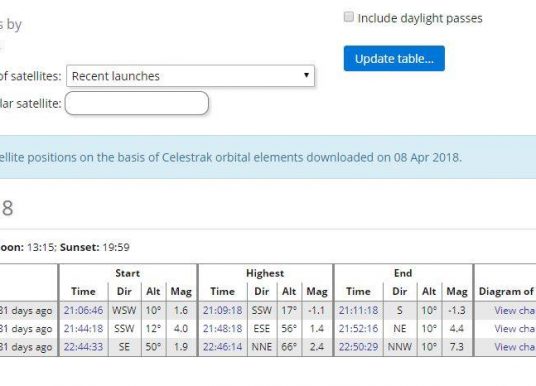Open highest time 22:46:14 link
Image resolution: width=536 pixels, height=386 pixels.
223,347
